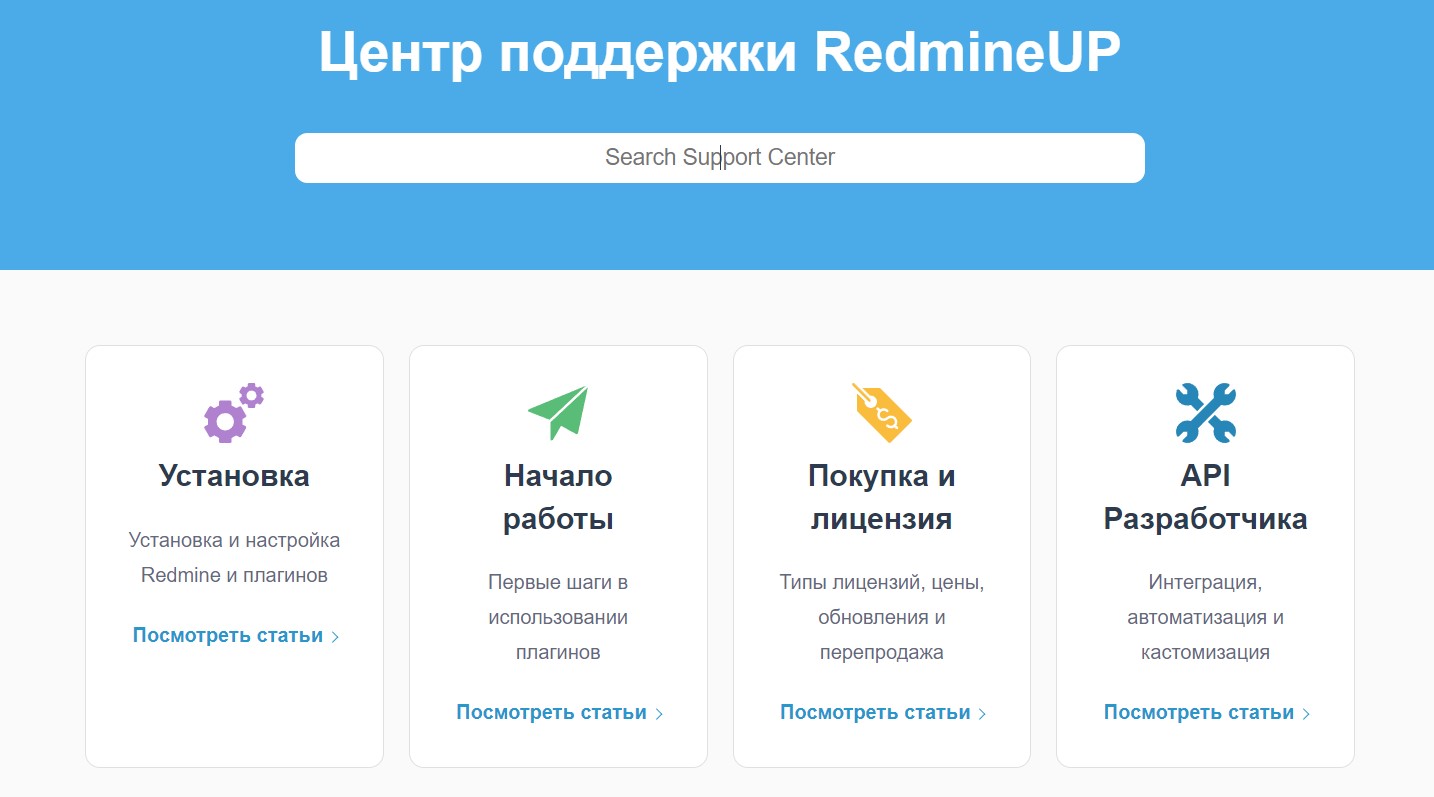Click the chevron arrow in Установка card
This screenshot has height=797, width=1434.
click(x=335, y=637)
